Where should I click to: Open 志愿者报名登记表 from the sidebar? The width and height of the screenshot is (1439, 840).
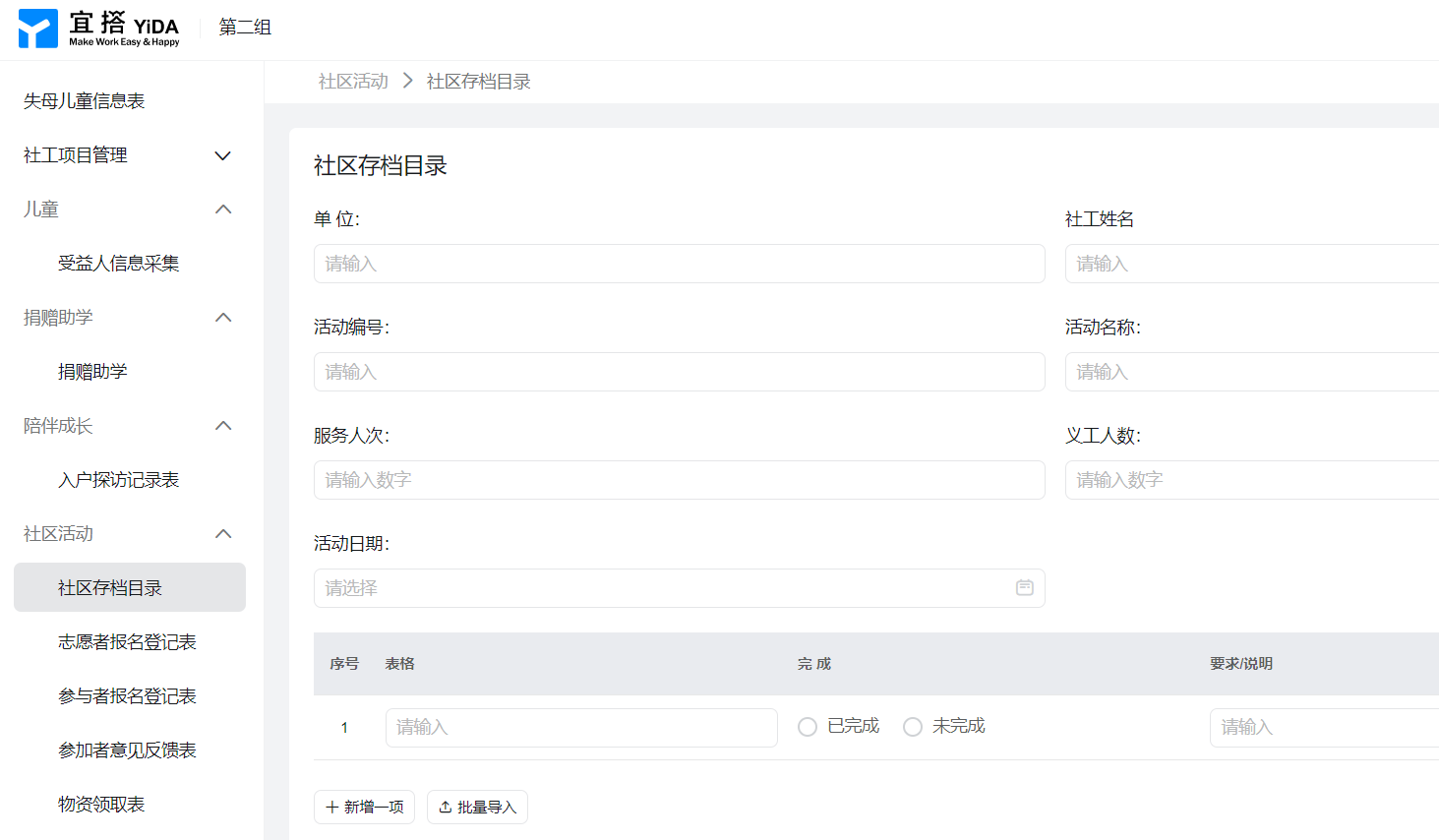(127, 642)
